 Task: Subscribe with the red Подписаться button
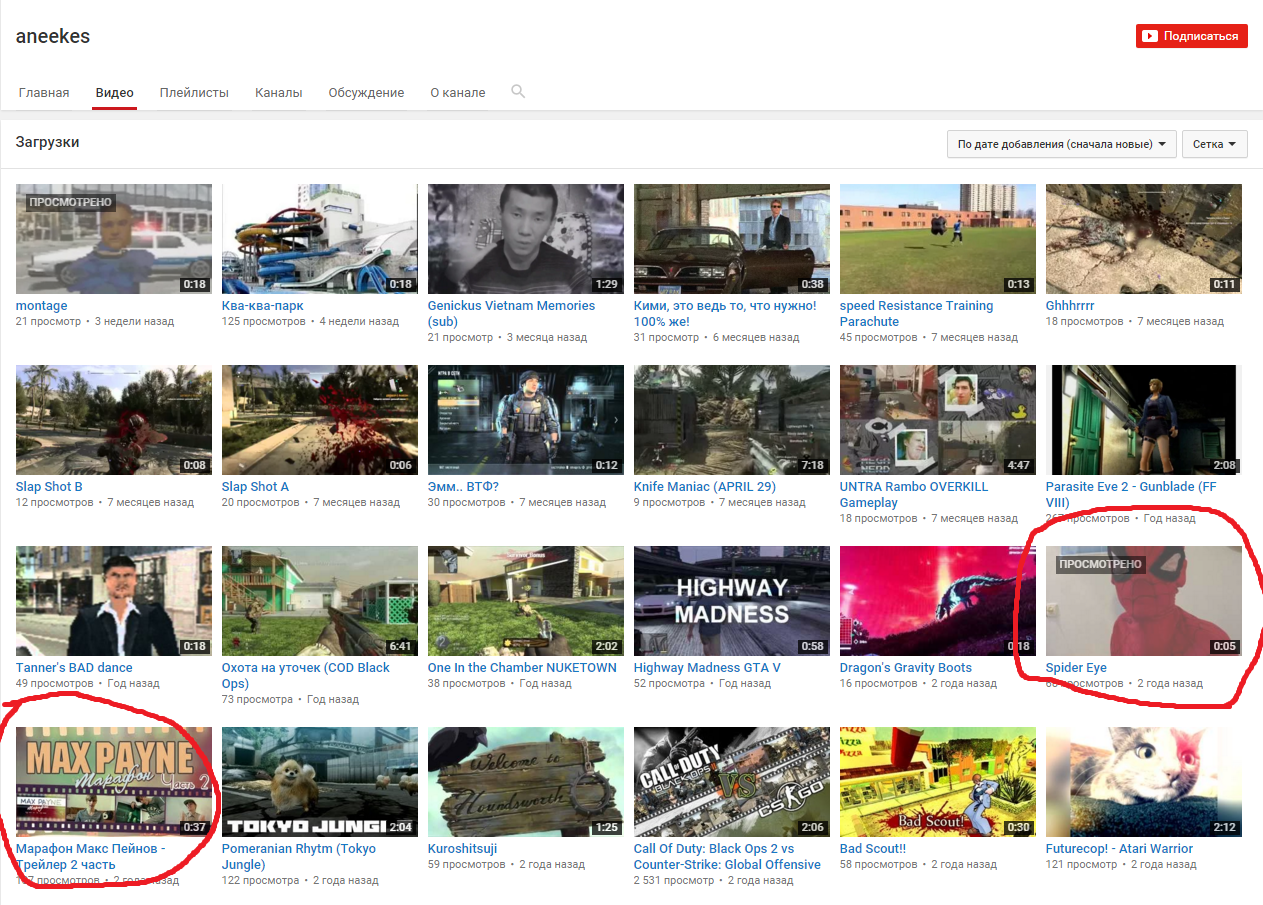tap(1191, 36)
